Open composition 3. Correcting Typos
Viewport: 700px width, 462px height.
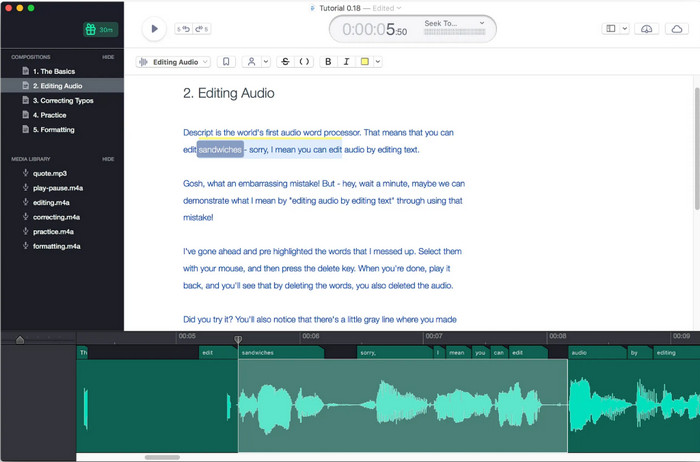tap(62, 100)
